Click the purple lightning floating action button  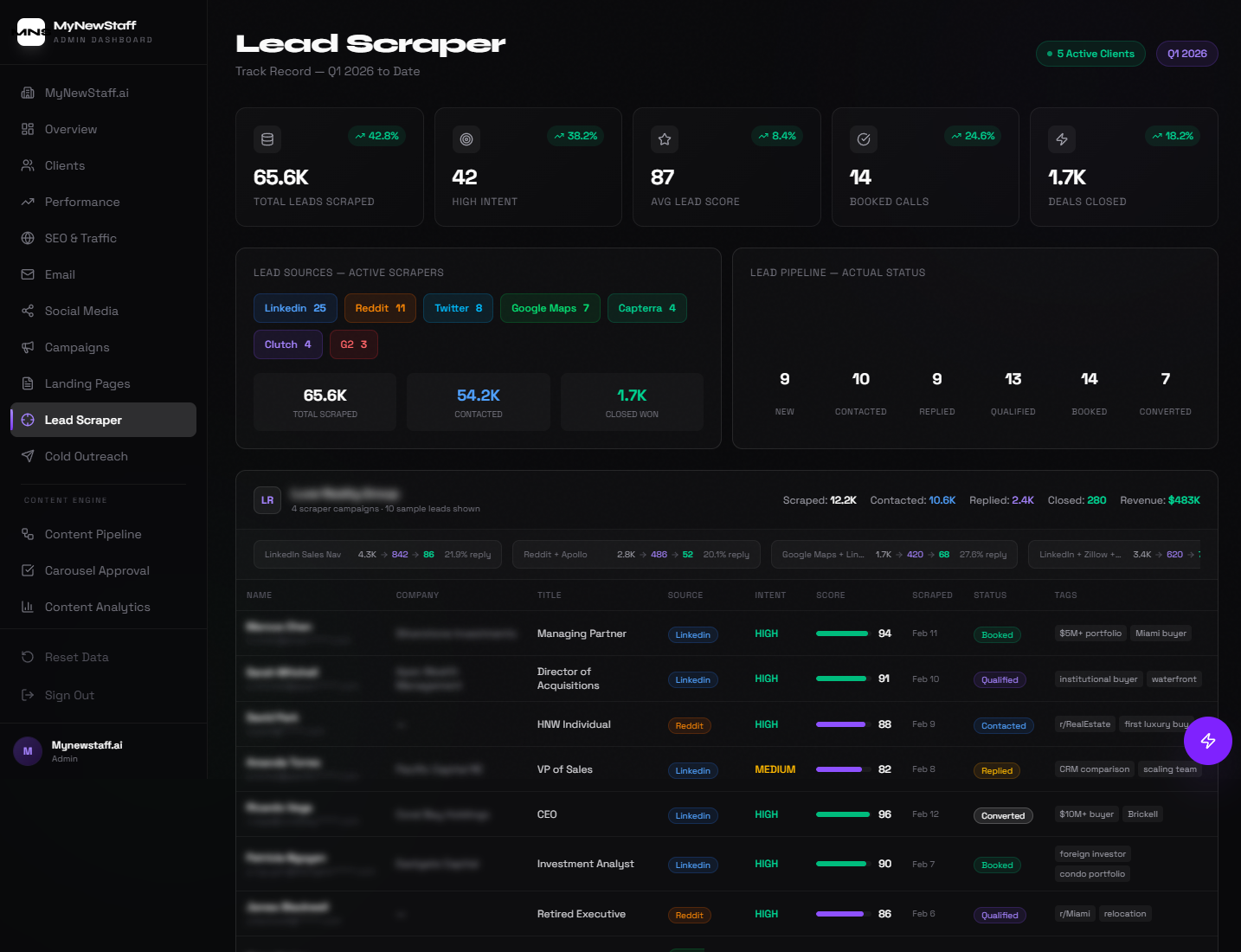[1208, 741]
